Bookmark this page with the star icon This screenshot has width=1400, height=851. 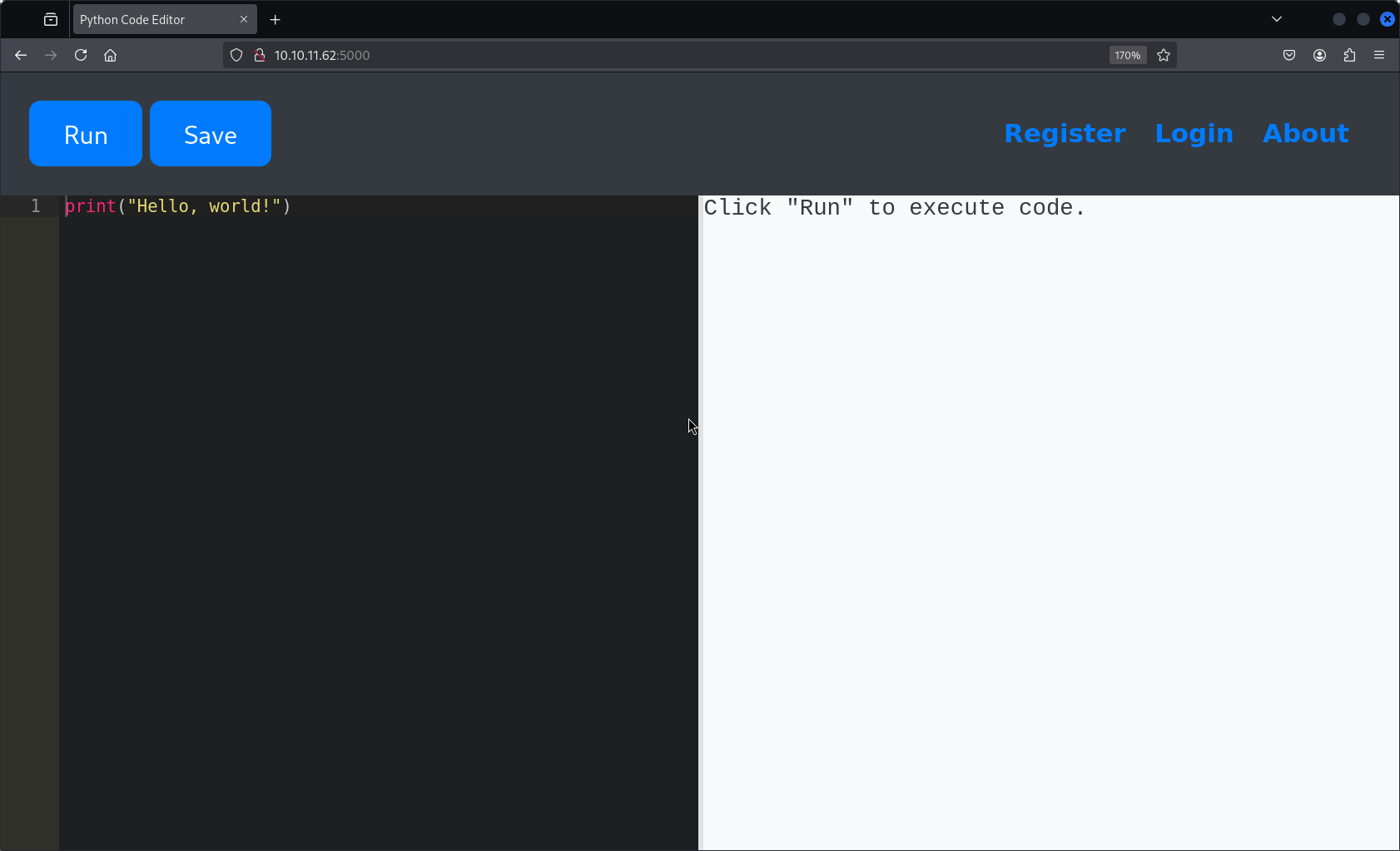(1164, 55)
